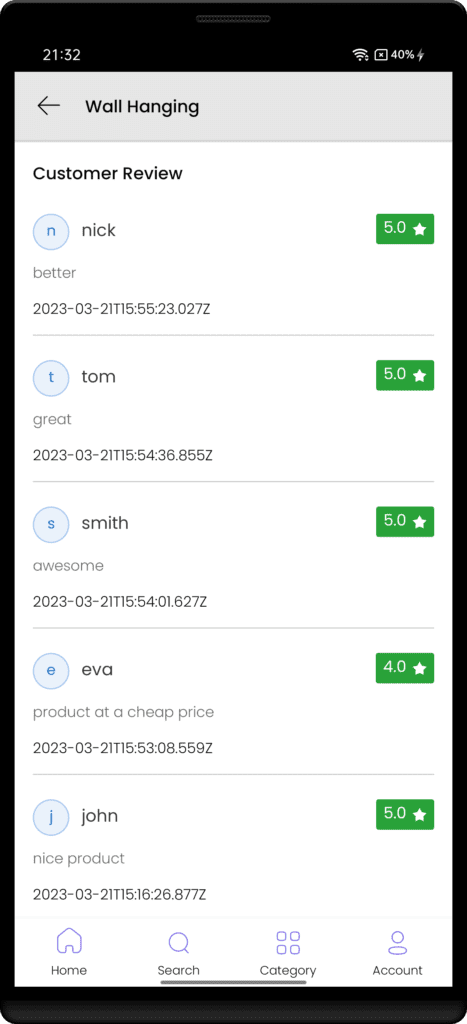Tap john's avatar icon
Screen dimensions: 467x1024
pos(51,816)
